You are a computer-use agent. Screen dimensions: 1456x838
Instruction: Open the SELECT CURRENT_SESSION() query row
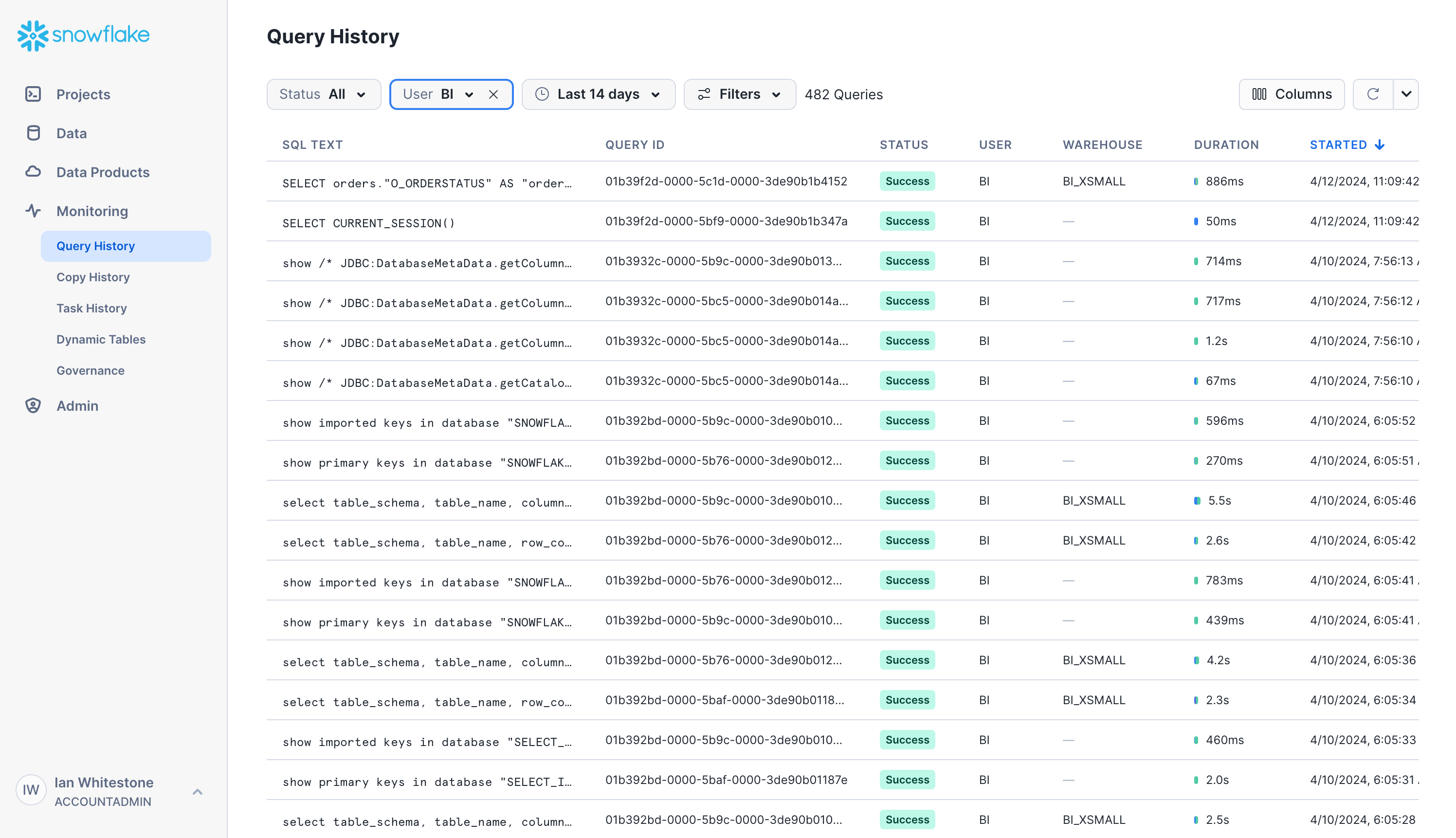[x=368, y=223]
